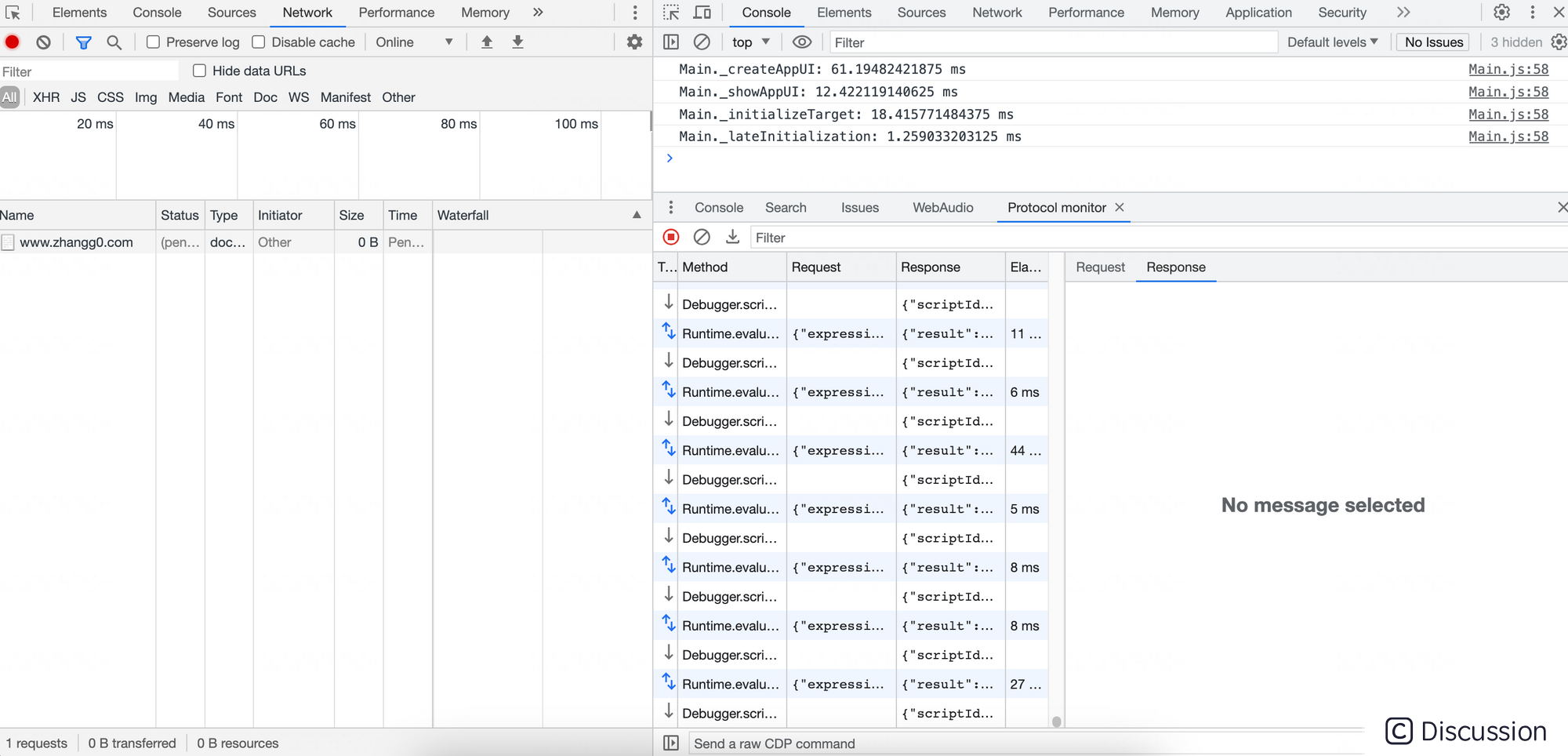Open Request tab in message detail pane
Viewport: 1568px width, 756px height.
pos(1100,267)
